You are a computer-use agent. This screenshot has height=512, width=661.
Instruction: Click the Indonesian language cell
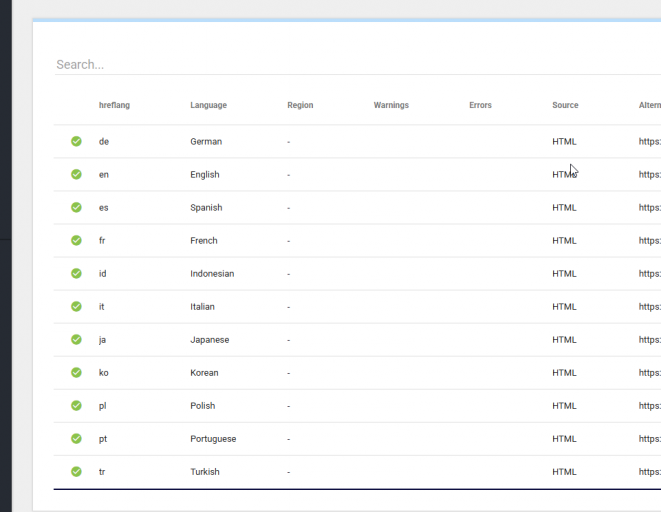click(212, 273)
